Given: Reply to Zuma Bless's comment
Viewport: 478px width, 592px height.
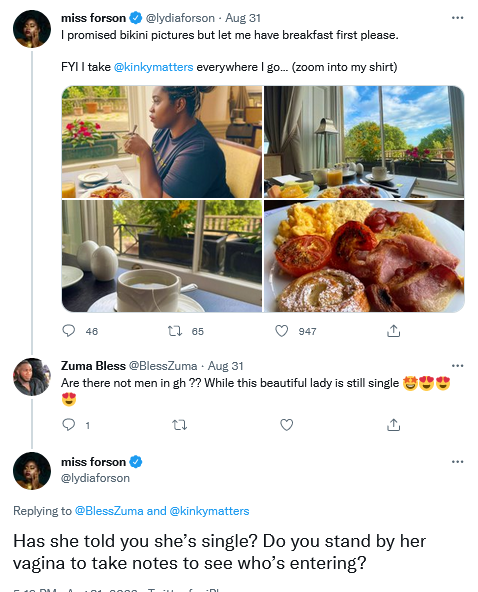Looking at the screenshot, I should (x=69, y=425).
